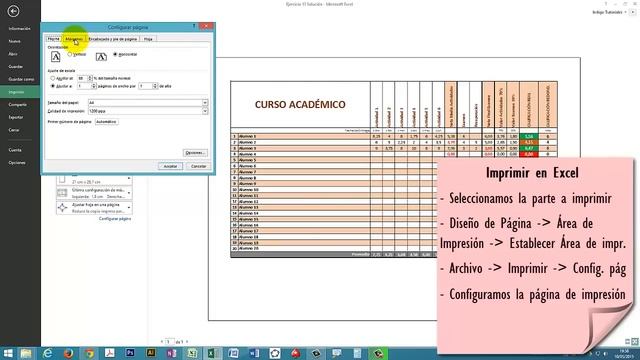Image resolution: width=640 pixels, height=360 pixels.
Task: Click the paper size page icon
Action: [x=62, y=179]
